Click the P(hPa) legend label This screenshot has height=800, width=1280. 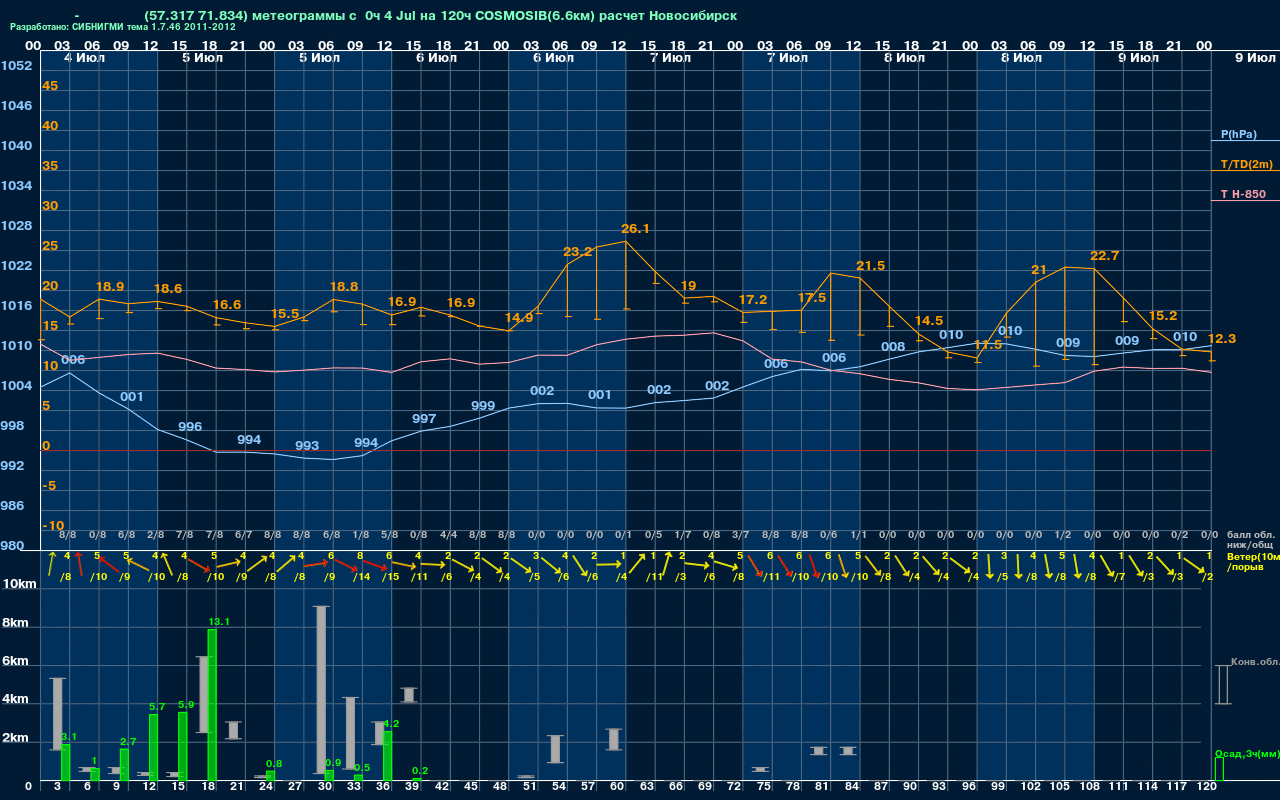coord(1238,134)
